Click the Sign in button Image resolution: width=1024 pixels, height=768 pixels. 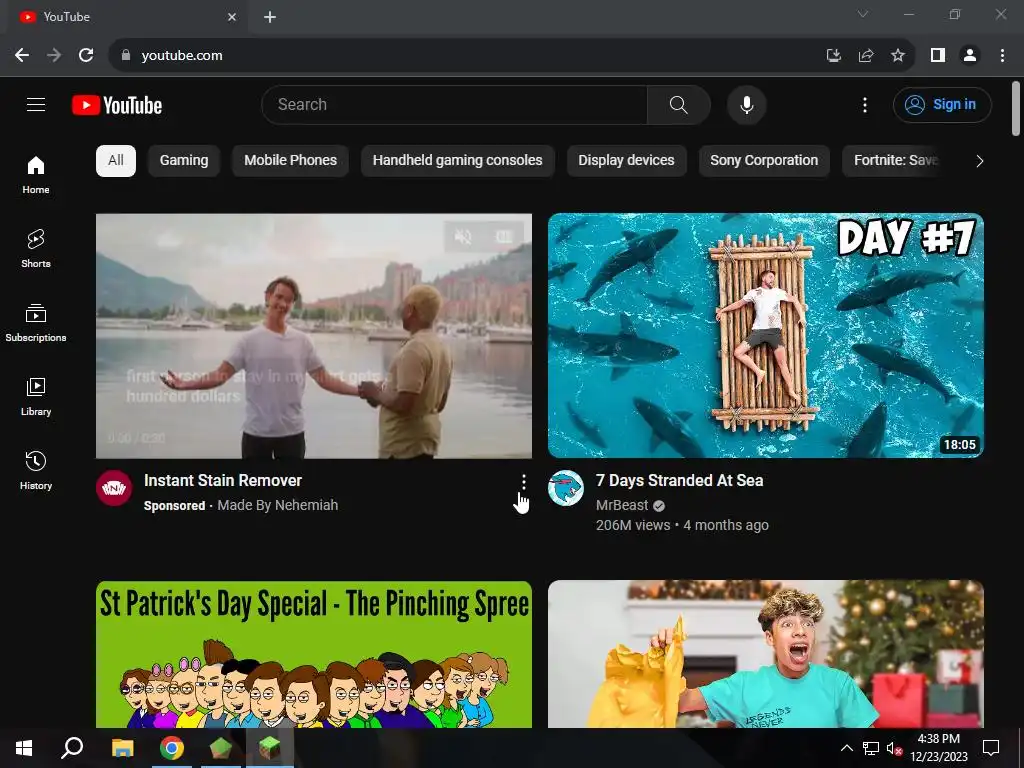(x=942, y=104)
